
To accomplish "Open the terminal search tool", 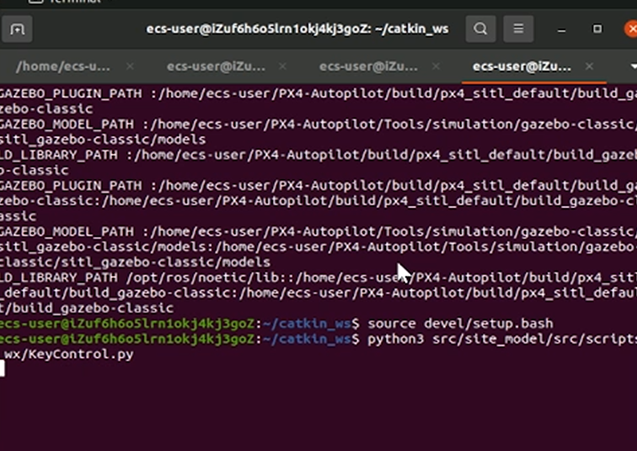I will tap(481, 29).
